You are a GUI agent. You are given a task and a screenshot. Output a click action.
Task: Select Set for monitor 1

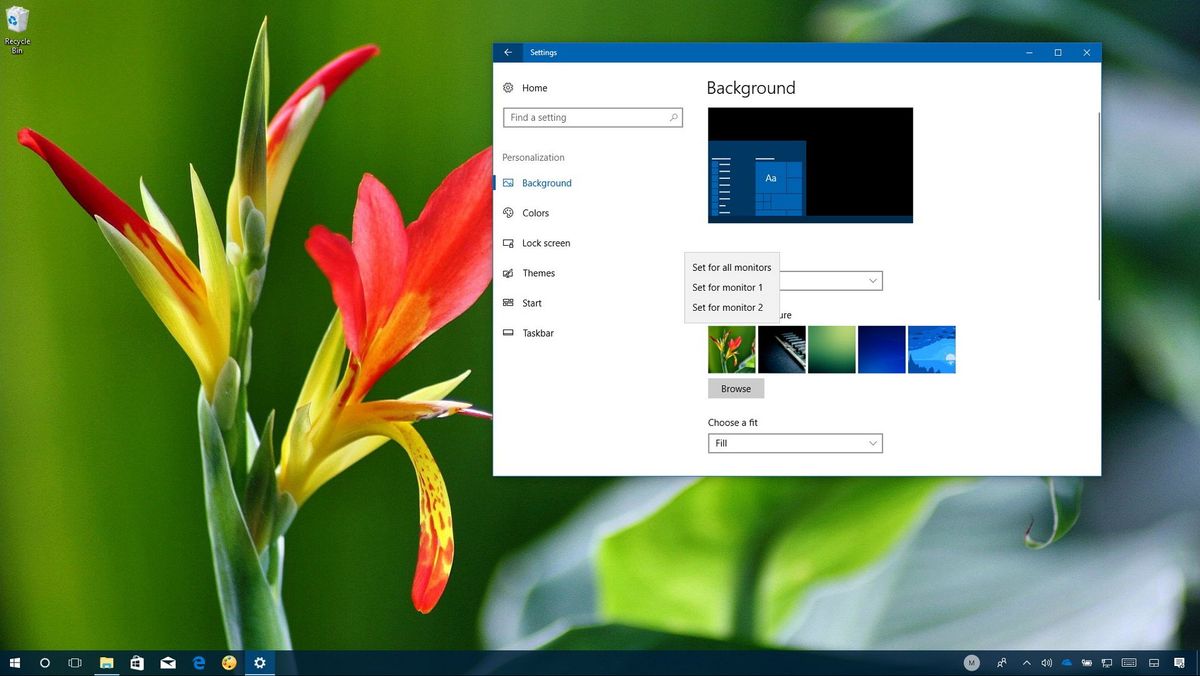[x=728, y=287]
